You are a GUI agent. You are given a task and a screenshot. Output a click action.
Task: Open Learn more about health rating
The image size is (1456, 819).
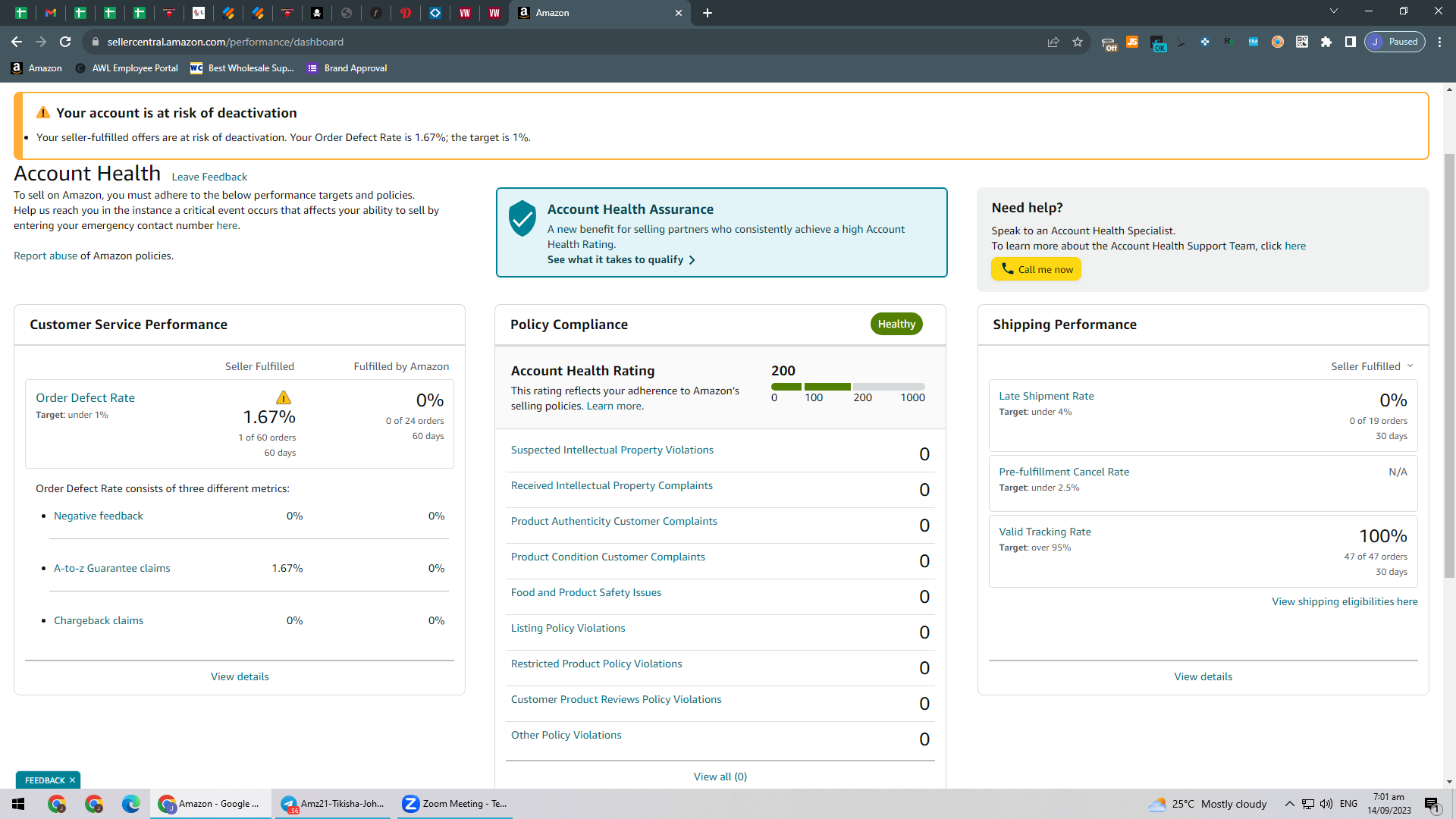tap(613, 406)
